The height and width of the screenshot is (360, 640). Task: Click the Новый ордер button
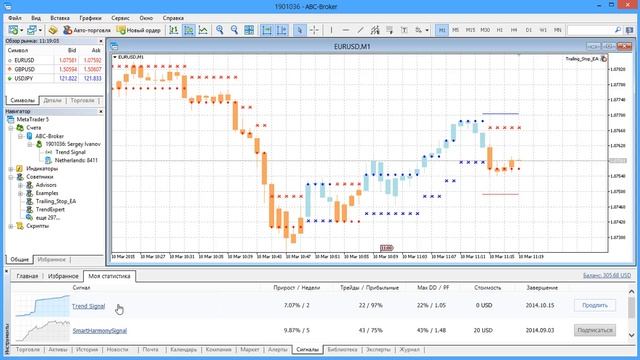pos(139,30)
